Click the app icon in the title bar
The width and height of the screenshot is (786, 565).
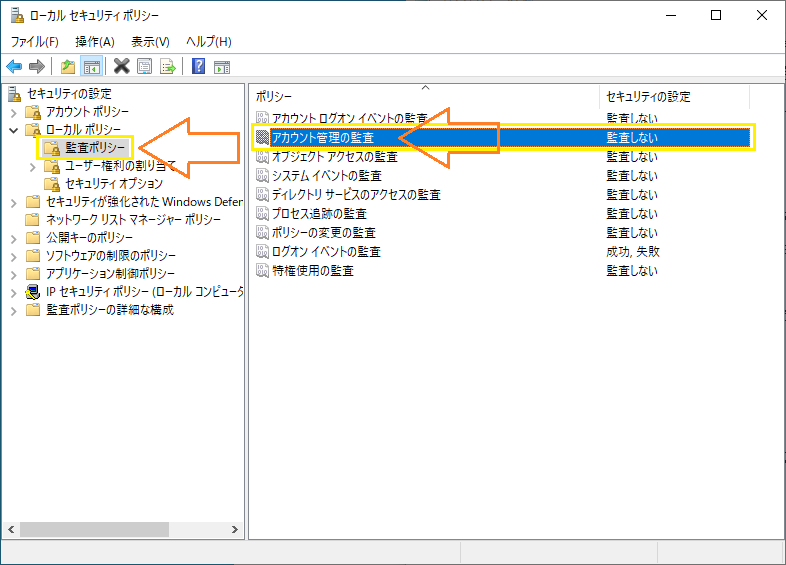click(17, 16)
